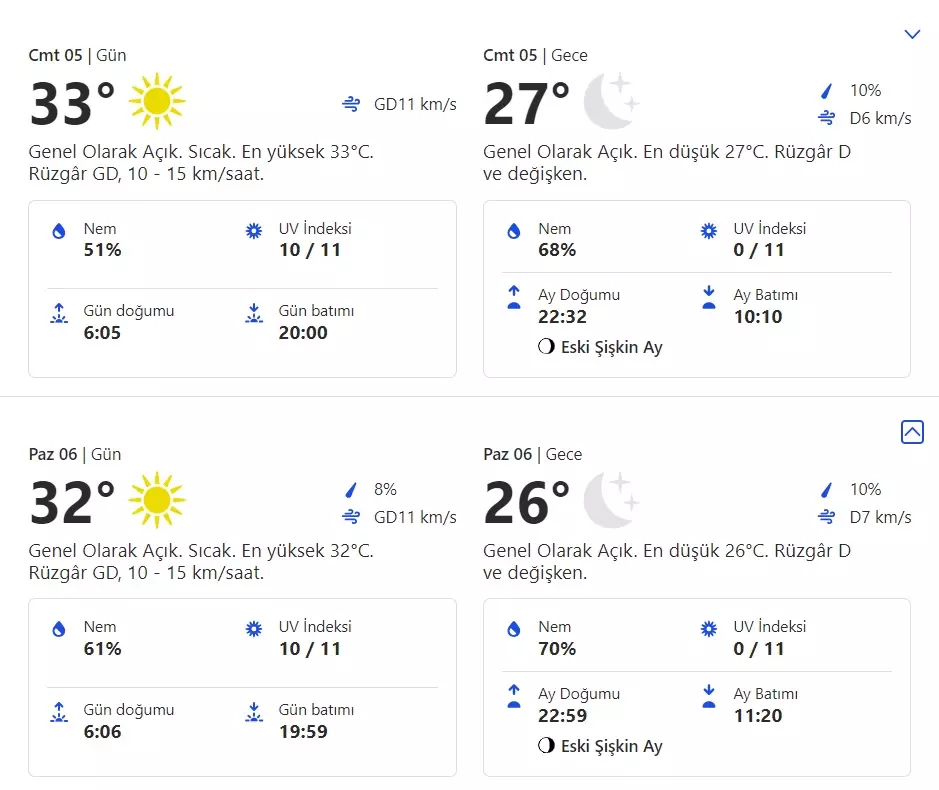Click the UV index icon beside 10 / 11 on Cmt 05
Image resolution: width=939 pixels, height=790 pixels.
tap(254, 231)
